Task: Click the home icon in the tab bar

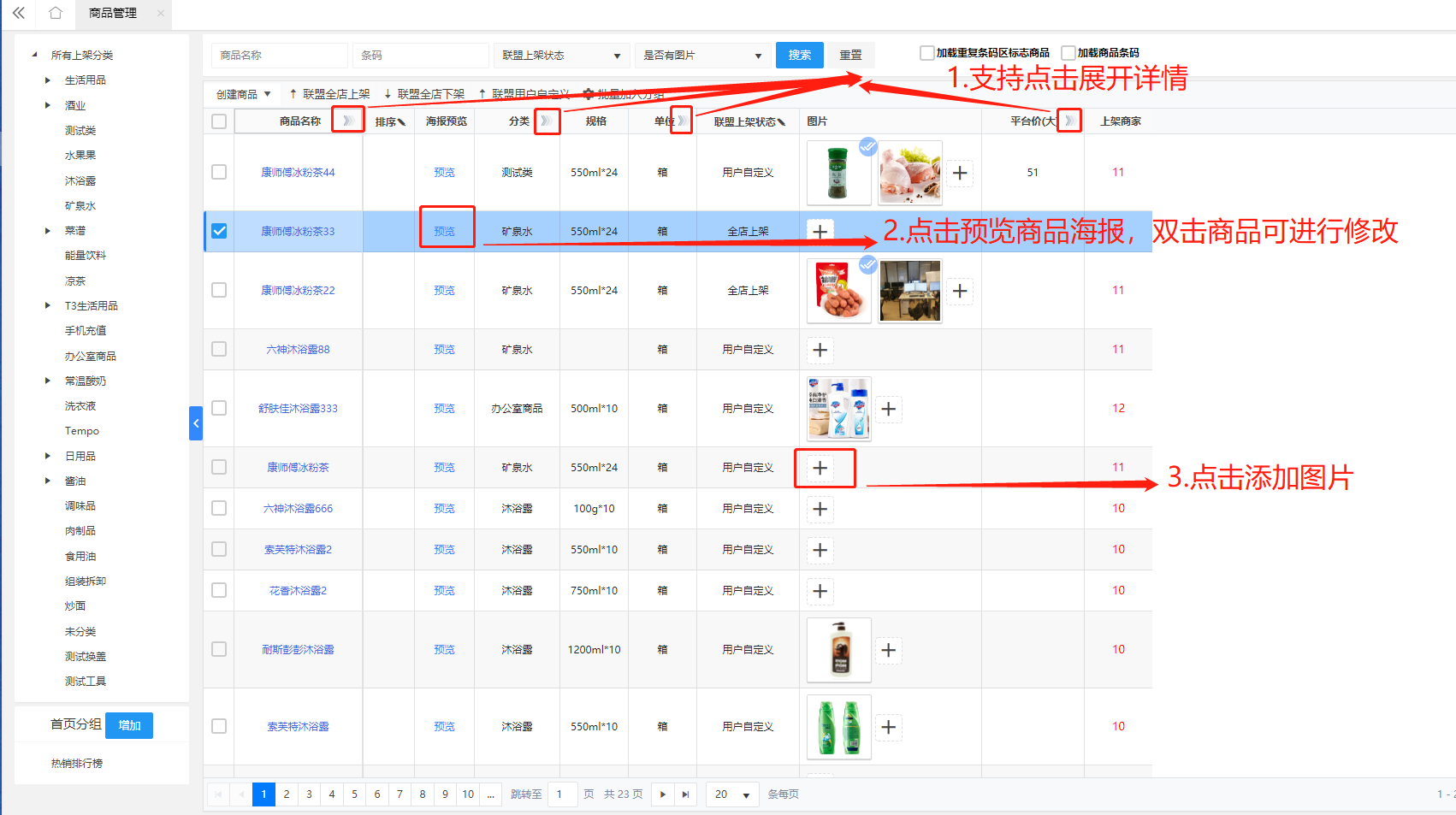Action: tap(56, 13)
